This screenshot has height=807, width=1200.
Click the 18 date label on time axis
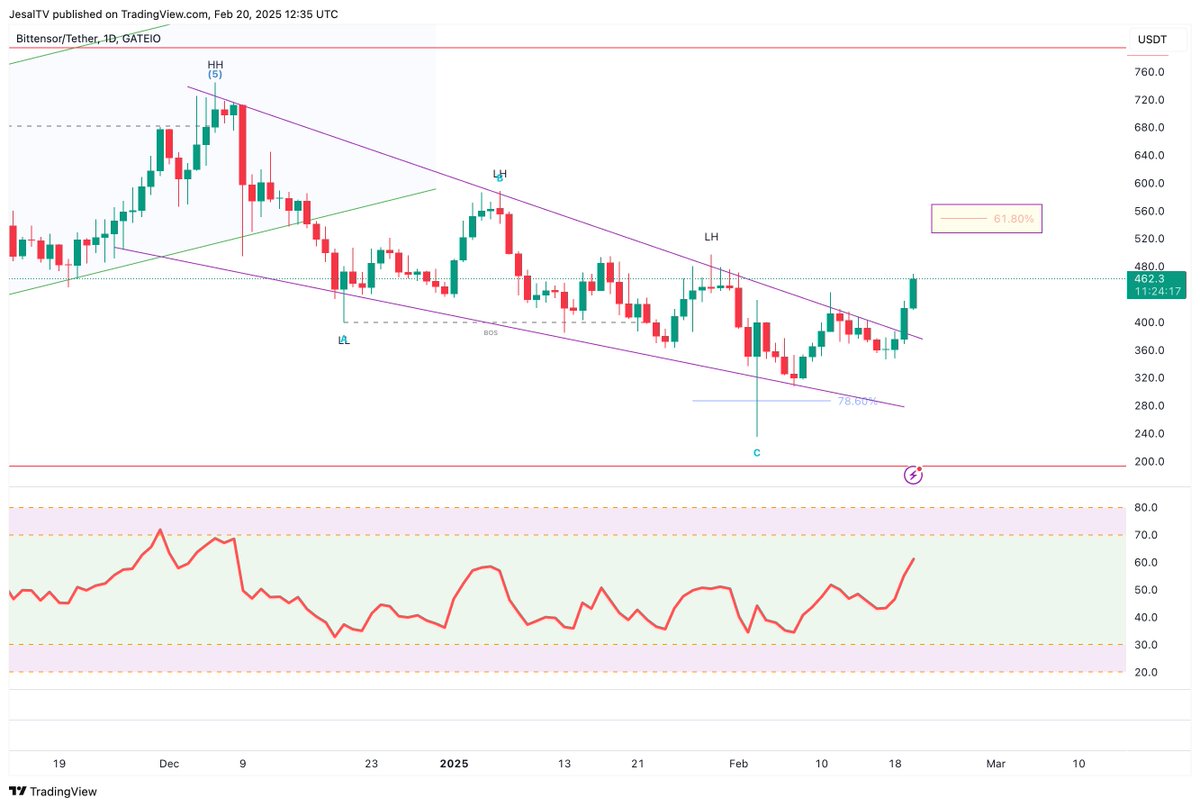pos(895,764)
